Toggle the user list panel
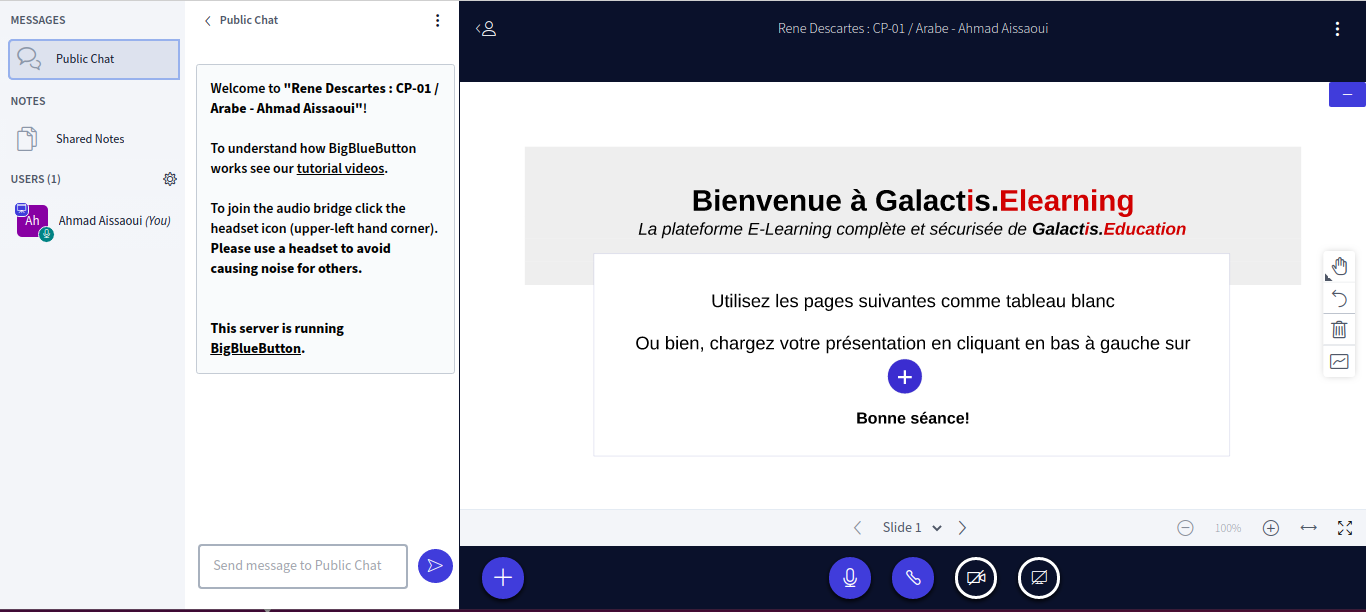1366x612 pixels. [x=486, y=29]
